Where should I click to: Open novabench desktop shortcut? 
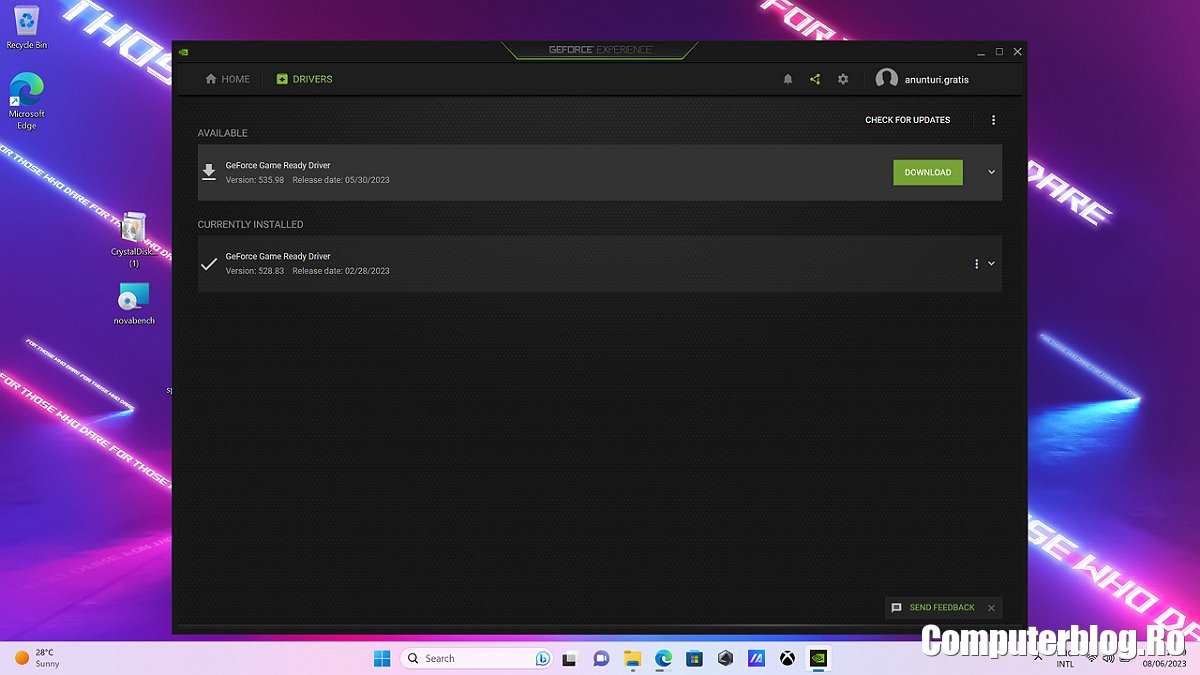click(x=133, y=298)
